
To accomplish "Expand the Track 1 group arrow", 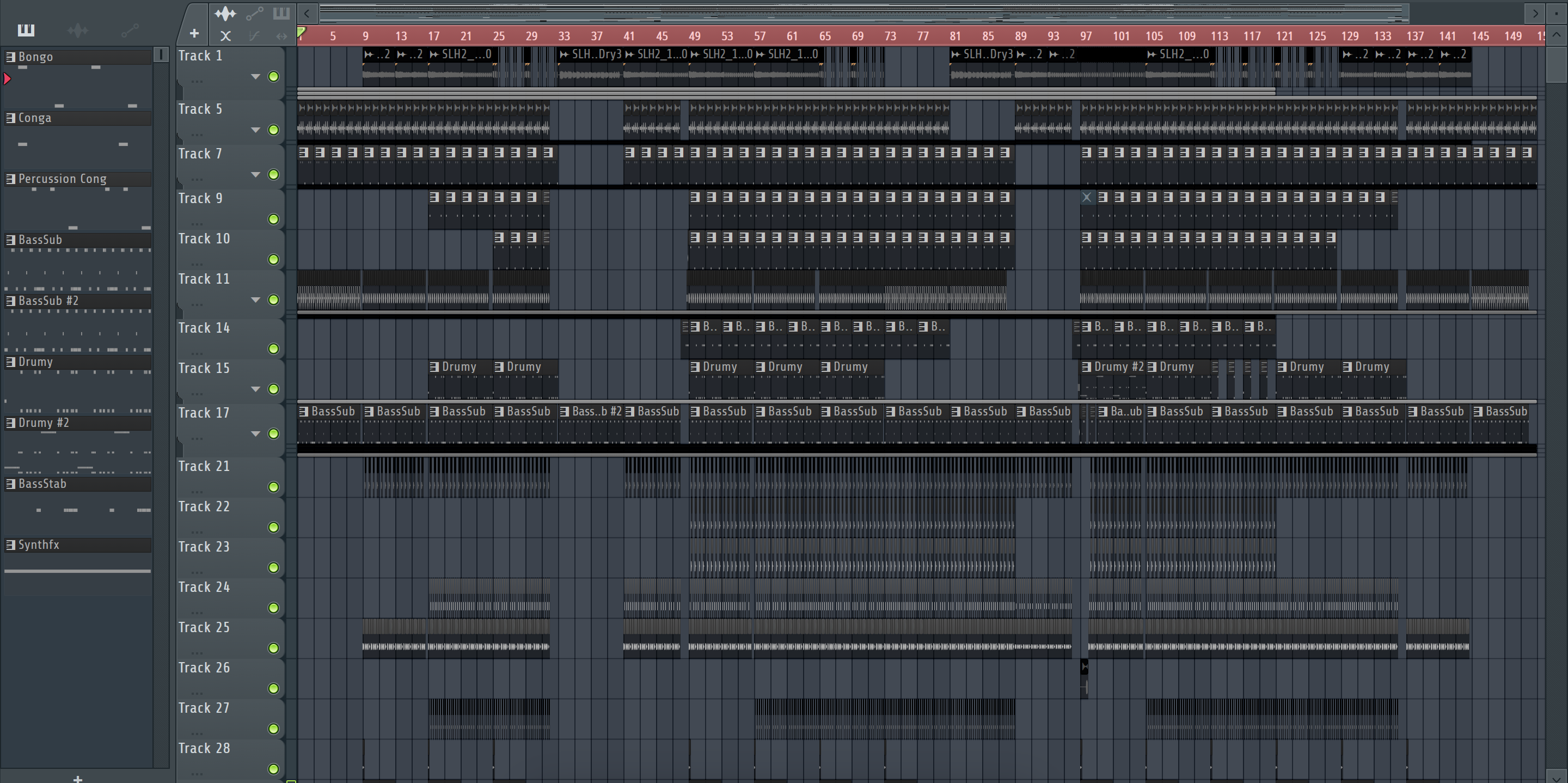I will coord(256,77).
